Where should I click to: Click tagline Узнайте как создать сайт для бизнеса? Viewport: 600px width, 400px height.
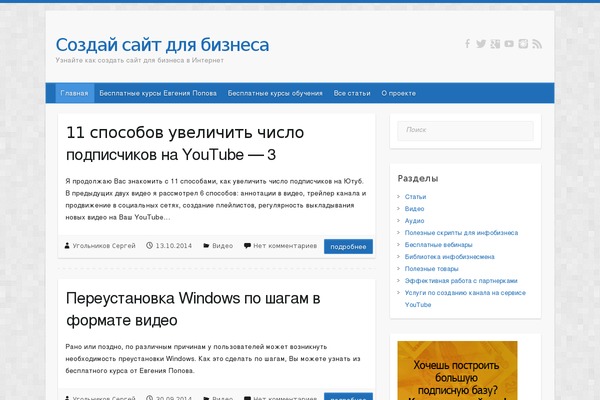(x=139, y=60)
